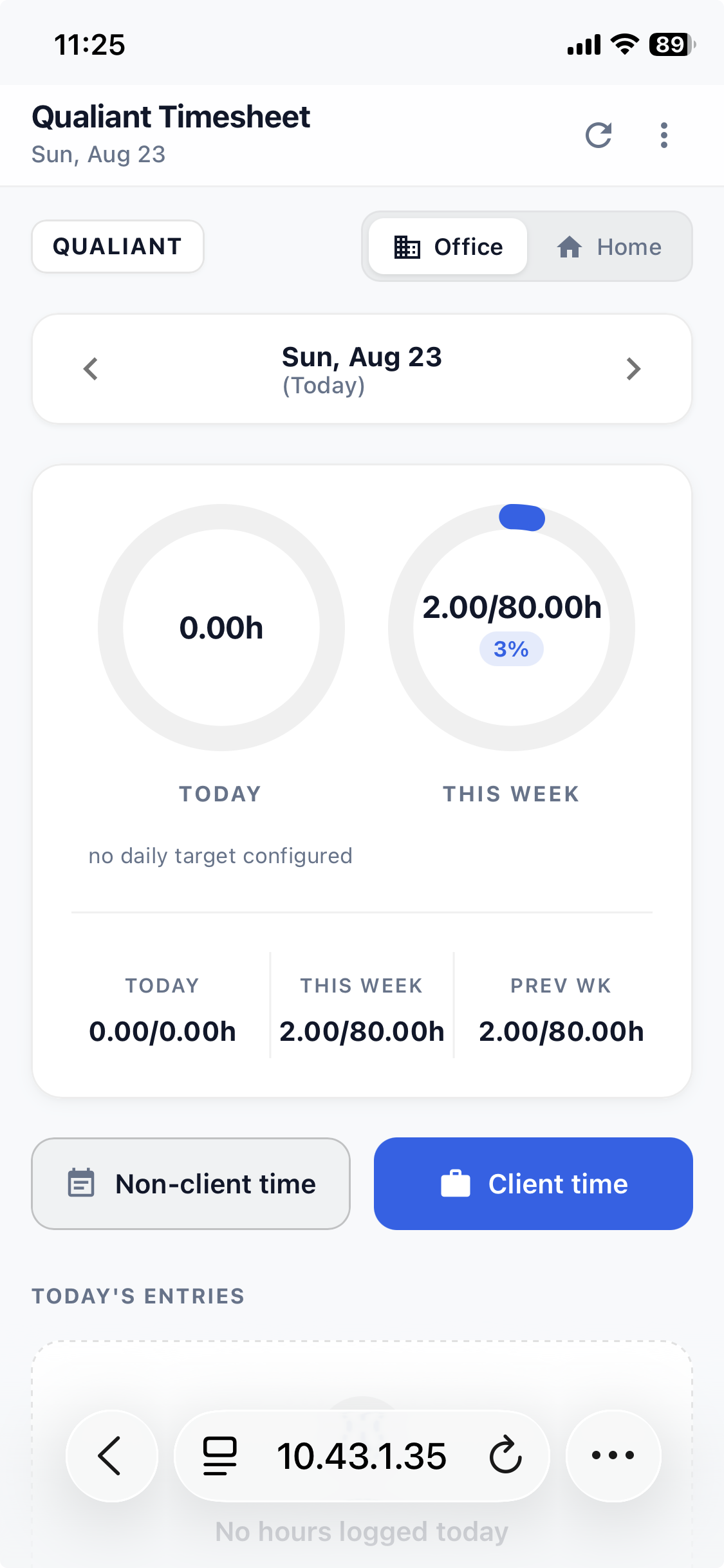Switch work location to Office
724x1568 pixels.
click(448, 247)
